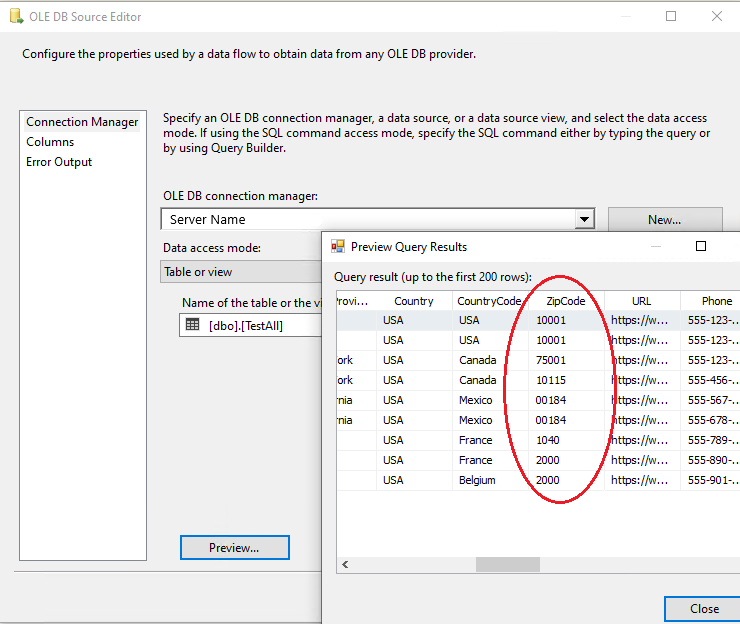Switch to the Columns page

tap(50, 142)
